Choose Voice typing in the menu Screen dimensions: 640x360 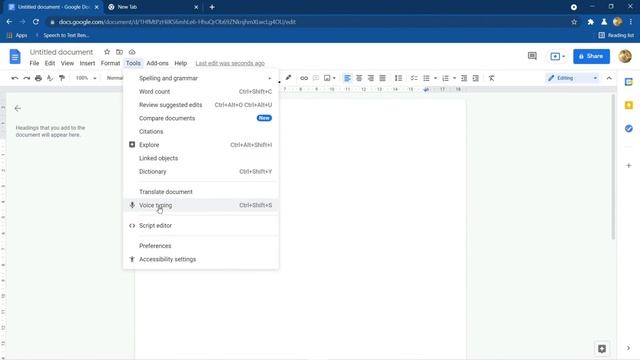[200, 205]
